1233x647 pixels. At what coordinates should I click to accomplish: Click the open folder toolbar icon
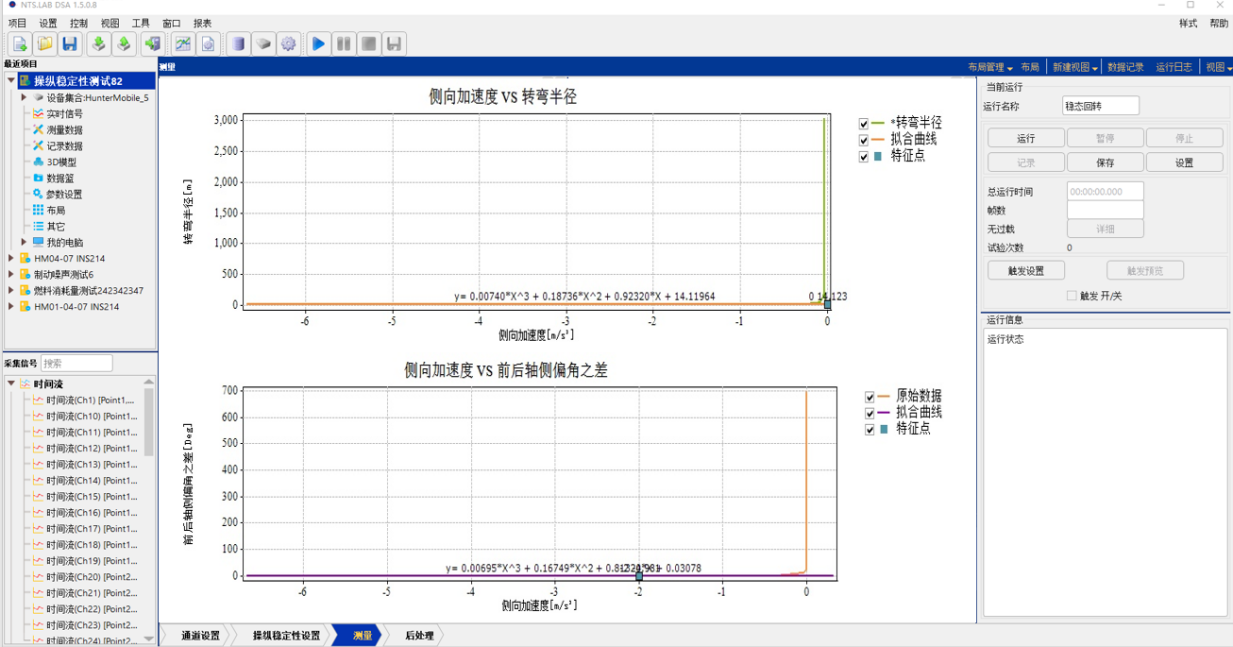[x=44, y=43]
